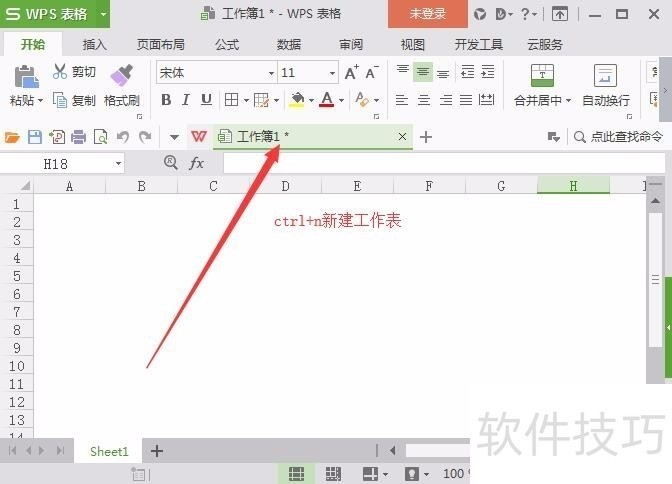Expand quick access toolbar customize arrow

[174, 137]
